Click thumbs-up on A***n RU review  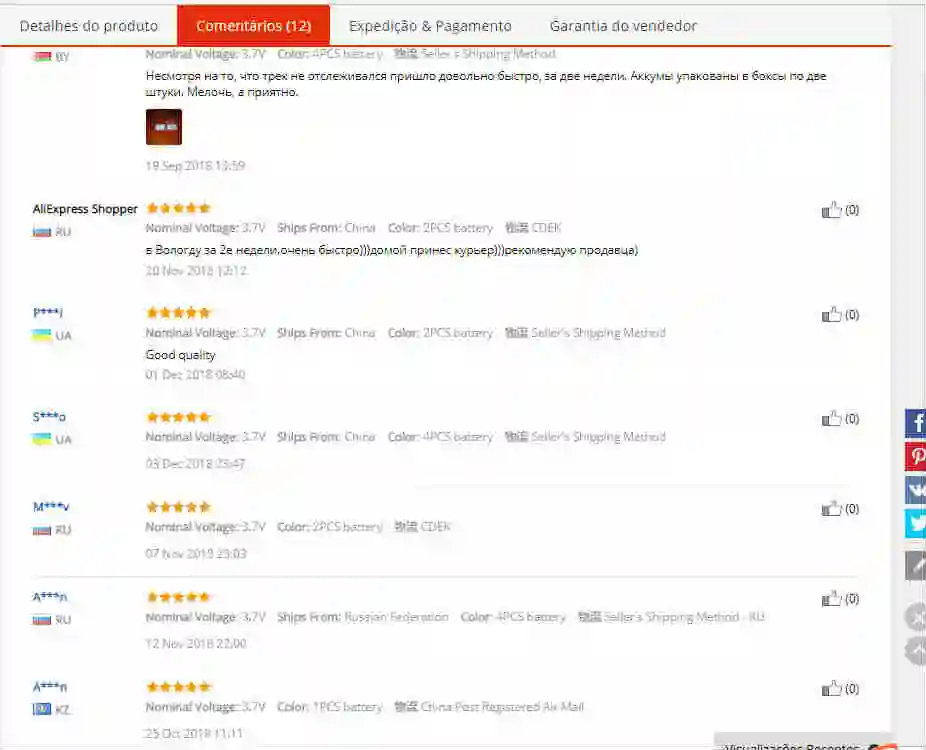pyautogui.click(x=832, y=599)
